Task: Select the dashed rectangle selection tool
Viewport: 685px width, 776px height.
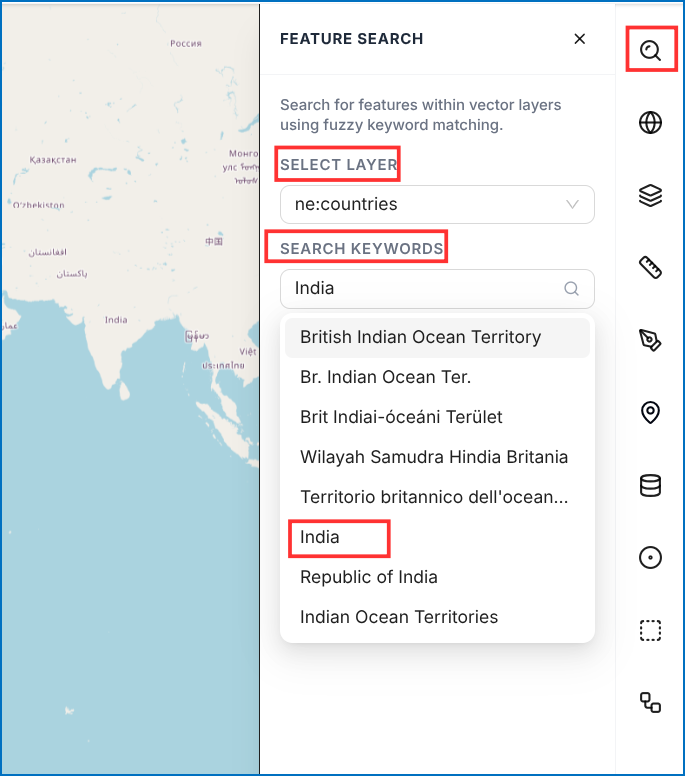Action: 650,630
